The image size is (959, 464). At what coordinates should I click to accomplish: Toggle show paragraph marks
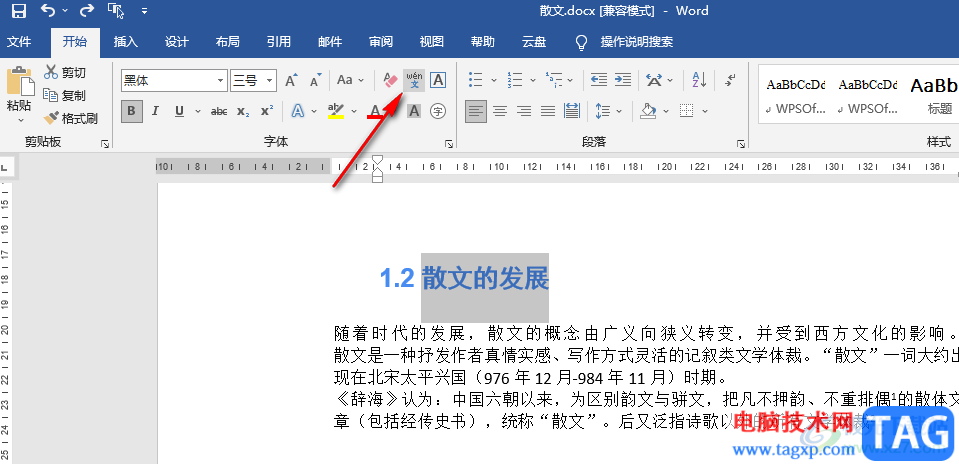tap(730, 80)
